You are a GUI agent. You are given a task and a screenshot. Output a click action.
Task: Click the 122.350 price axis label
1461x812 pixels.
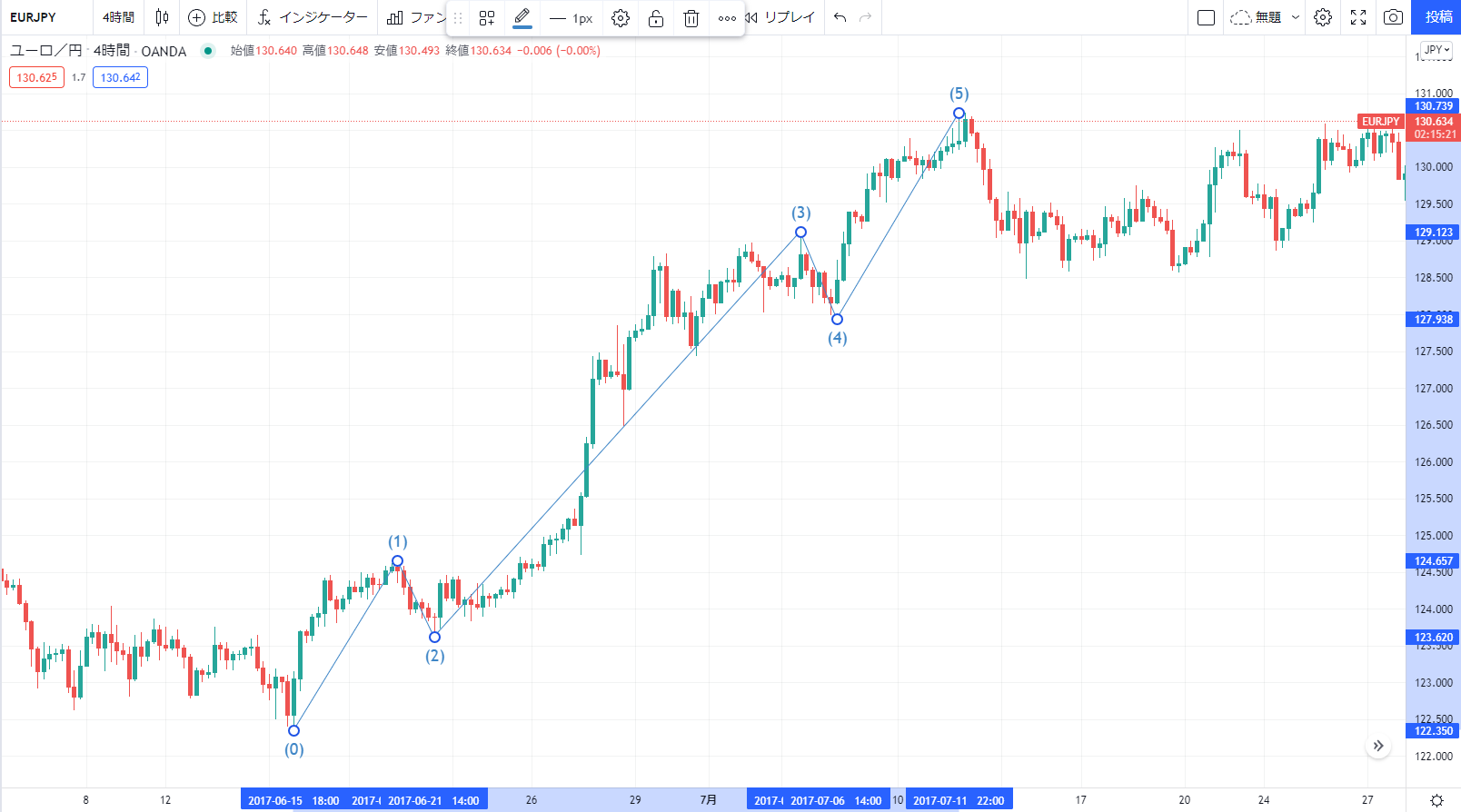(1434, 731)
